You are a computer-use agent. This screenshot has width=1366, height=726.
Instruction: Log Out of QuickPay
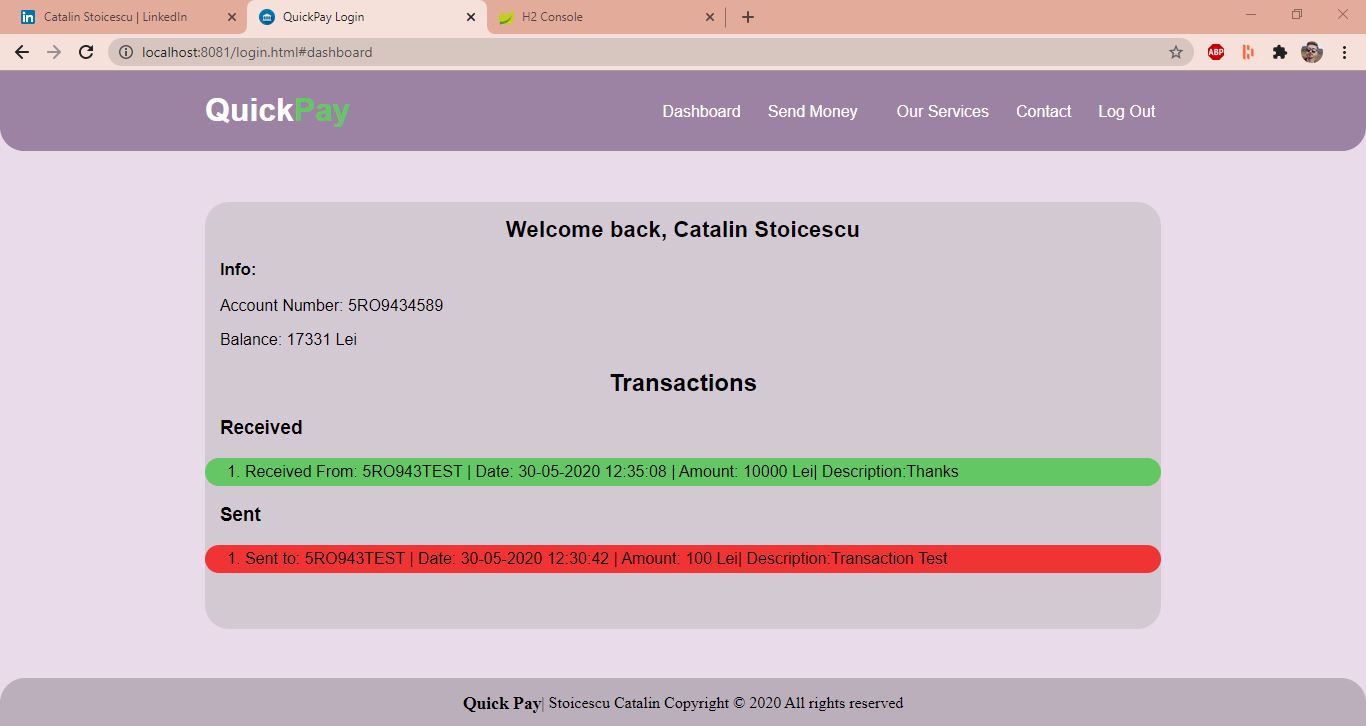1126,111
